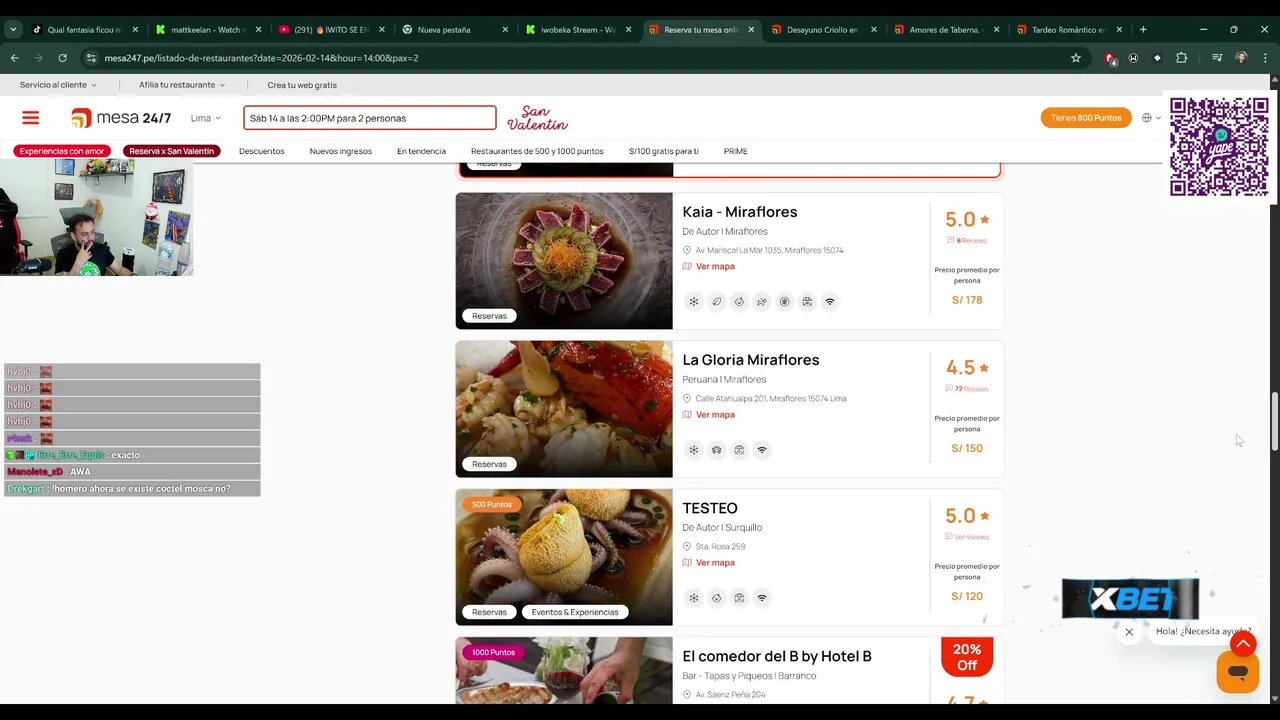Click the TESTEO octopus photo thumbnail
The width and height of the screenshot is (1280, 720).
click(x=564, y=557)
